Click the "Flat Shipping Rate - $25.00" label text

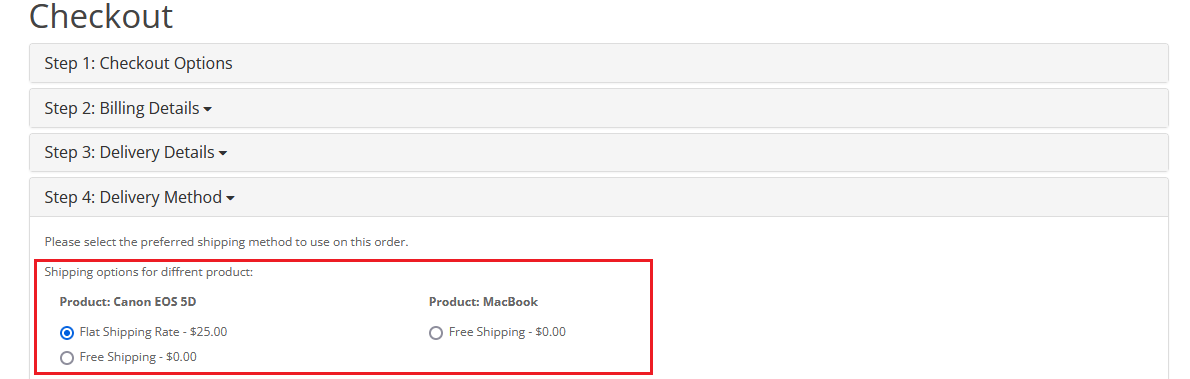[x=153, y=332]
